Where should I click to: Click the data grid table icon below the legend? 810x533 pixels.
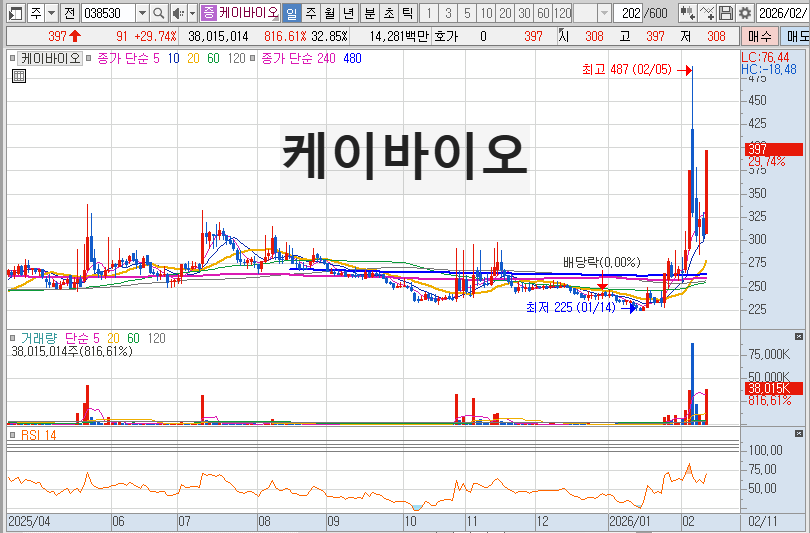tap(19, 76)
